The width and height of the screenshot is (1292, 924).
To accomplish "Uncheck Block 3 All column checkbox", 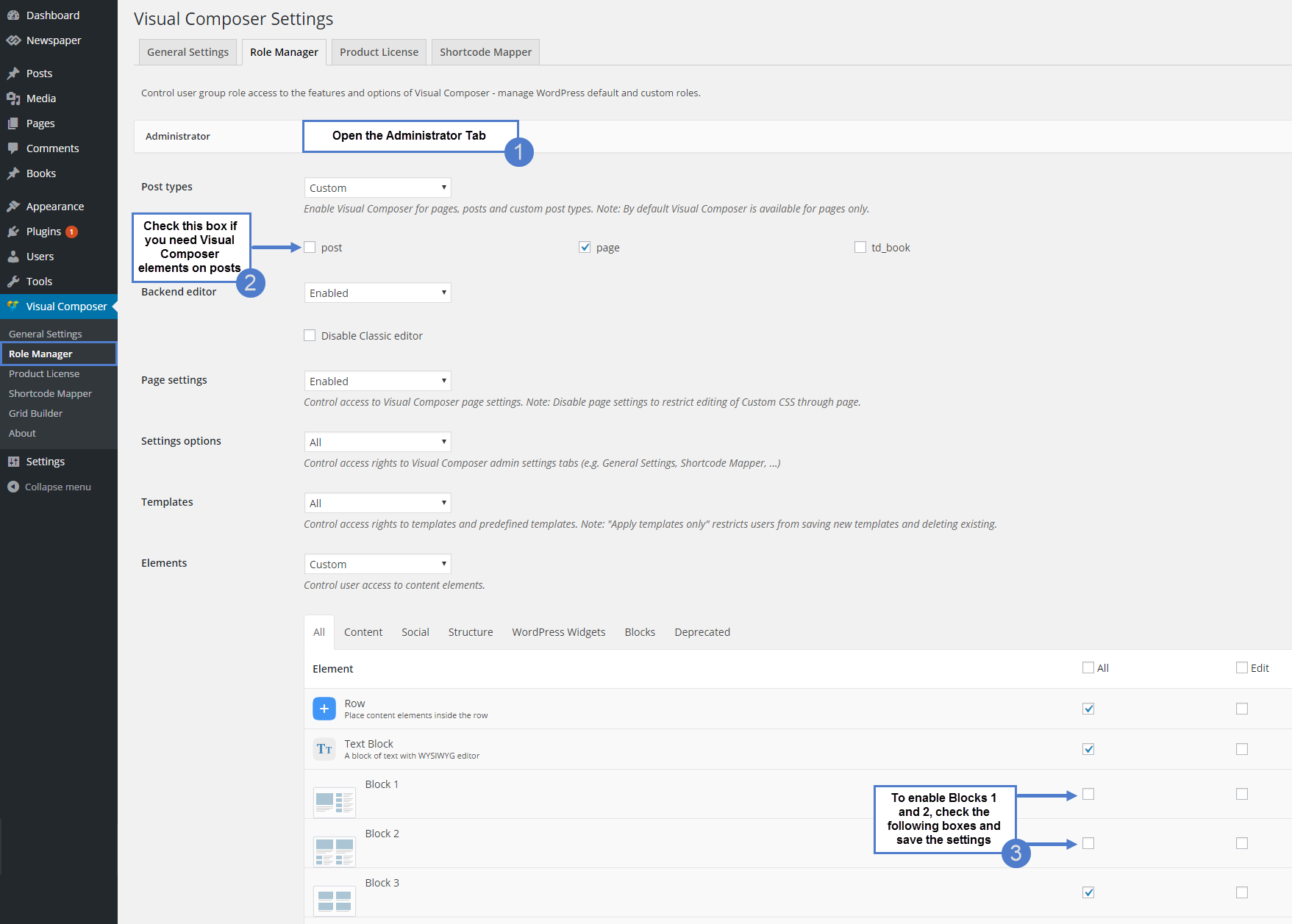I will pos(1088,892).
